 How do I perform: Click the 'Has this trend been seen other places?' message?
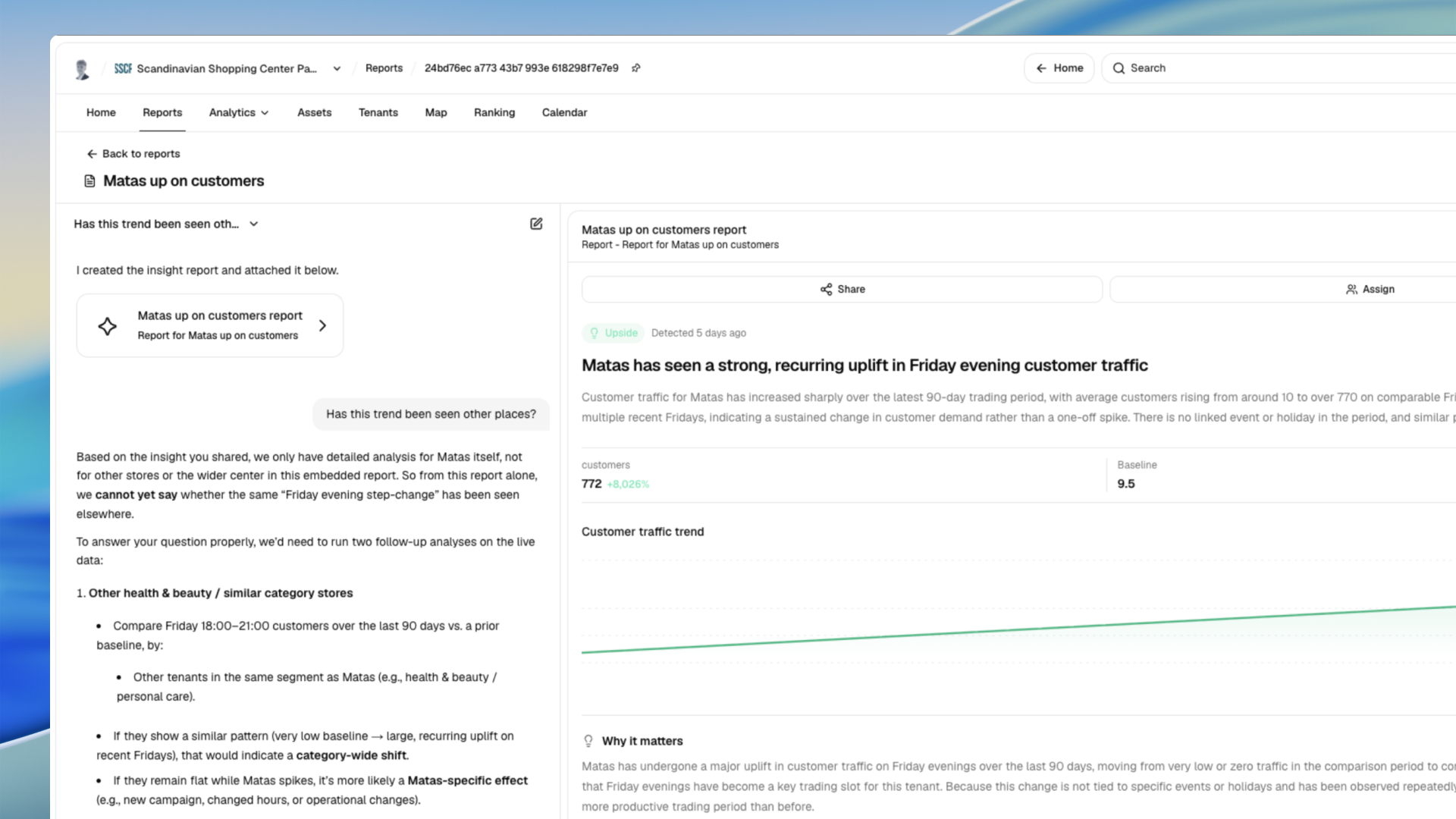point(431,414)
